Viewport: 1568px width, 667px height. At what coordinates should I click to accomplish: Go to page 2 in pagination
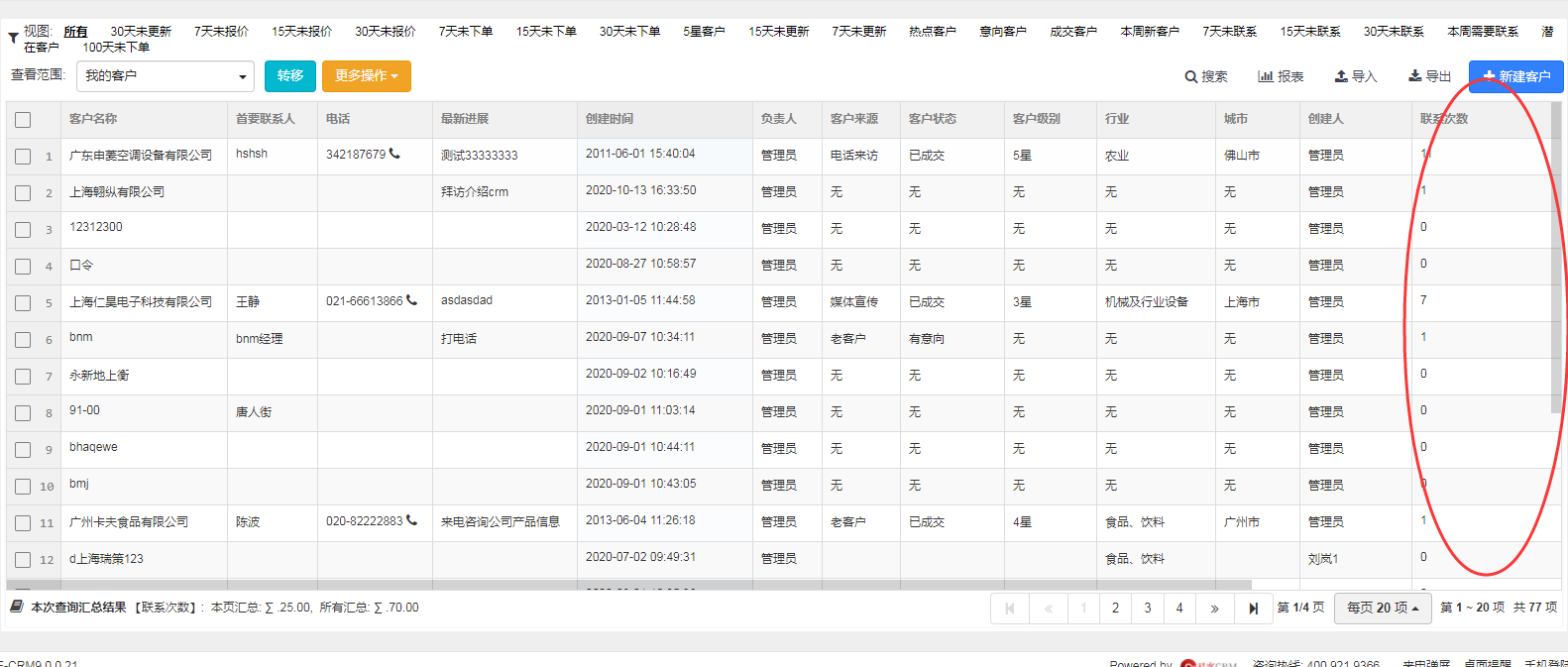click(x=1115, y=609)
